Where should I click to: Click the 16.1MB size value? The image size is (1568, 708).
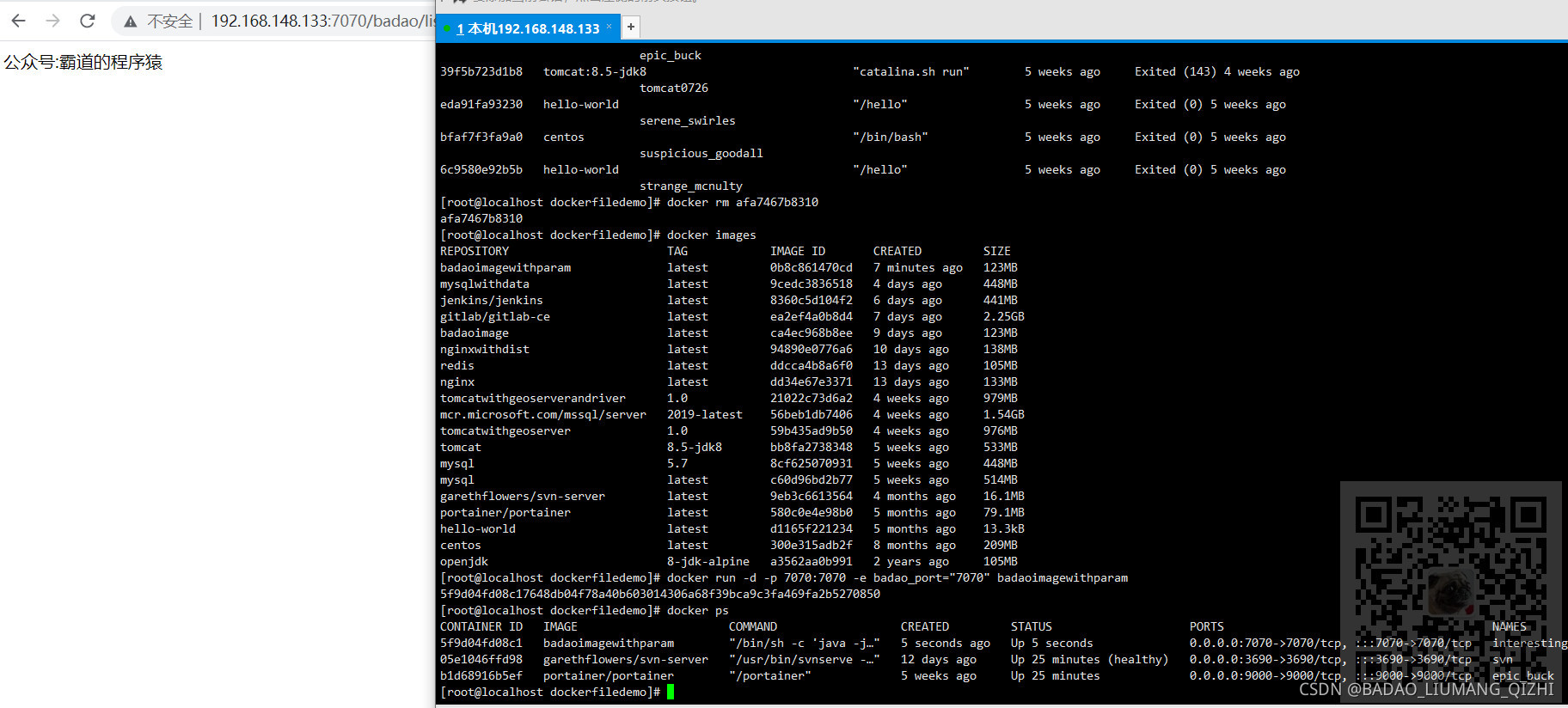pyautogui.click(x=1004, y=496)
